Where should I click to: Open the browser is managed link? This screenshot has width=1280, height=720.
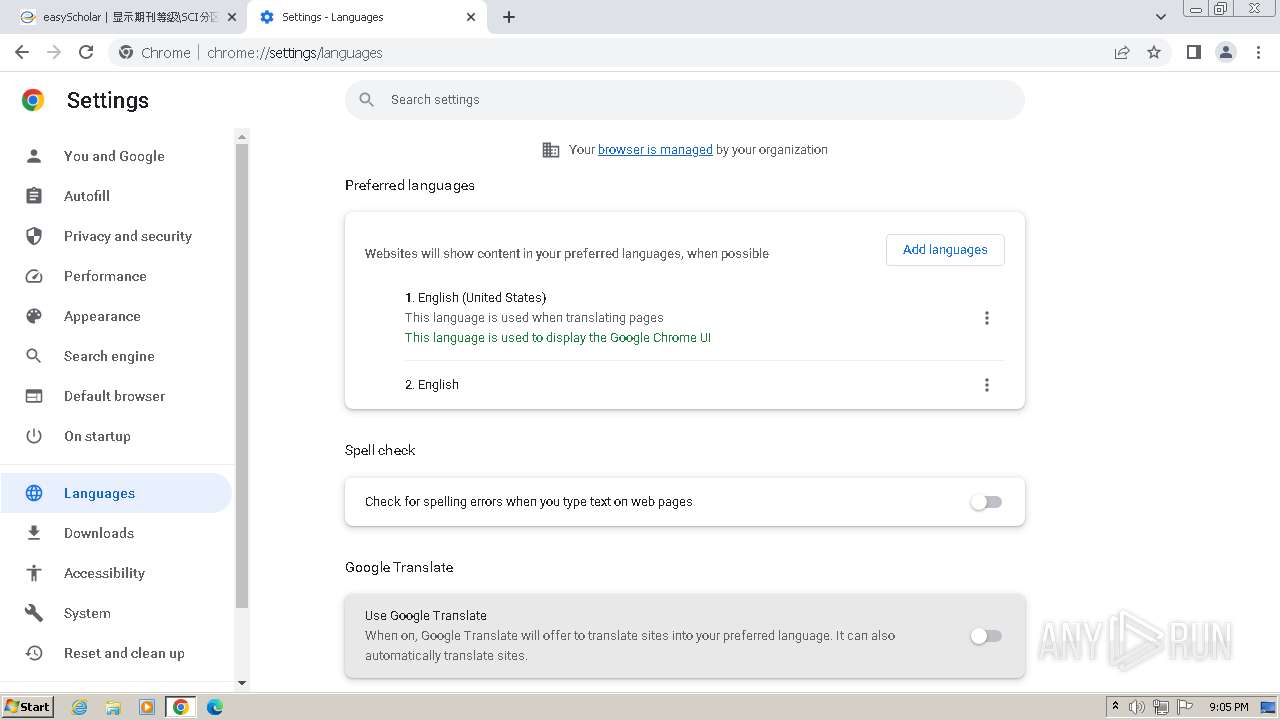point(655,150)
